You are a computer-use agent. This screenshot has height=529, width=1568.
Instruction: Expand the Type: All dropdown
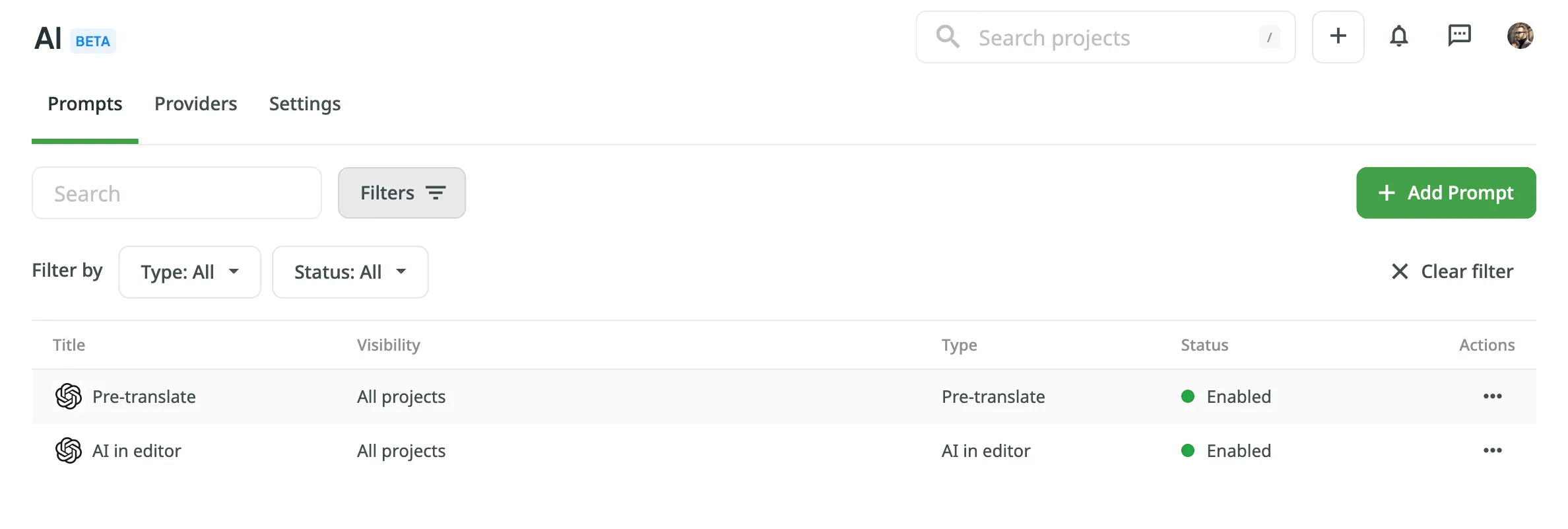coord(190,272)
